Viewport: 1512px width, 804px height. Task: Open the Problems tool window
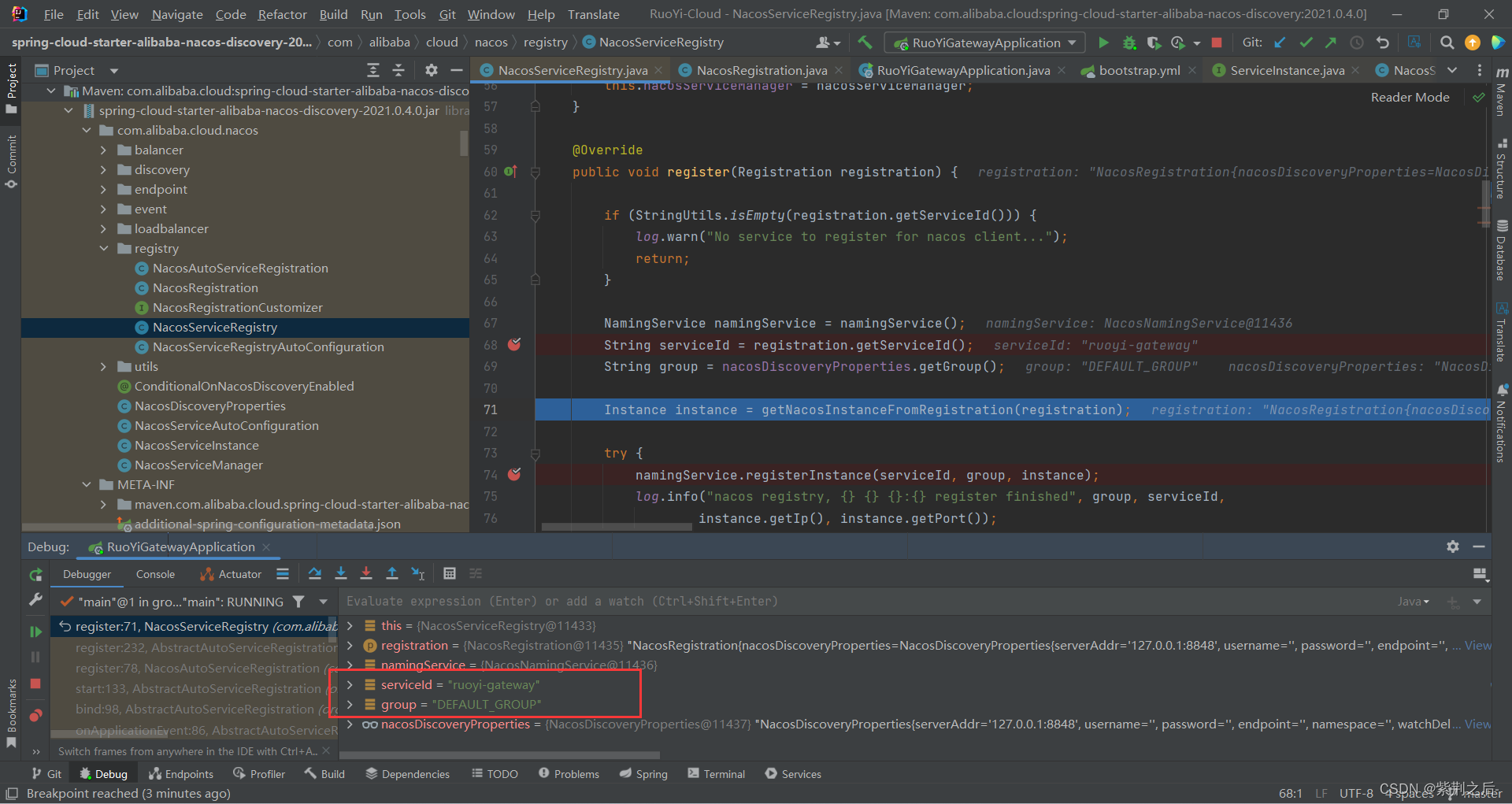click(569, 774)
